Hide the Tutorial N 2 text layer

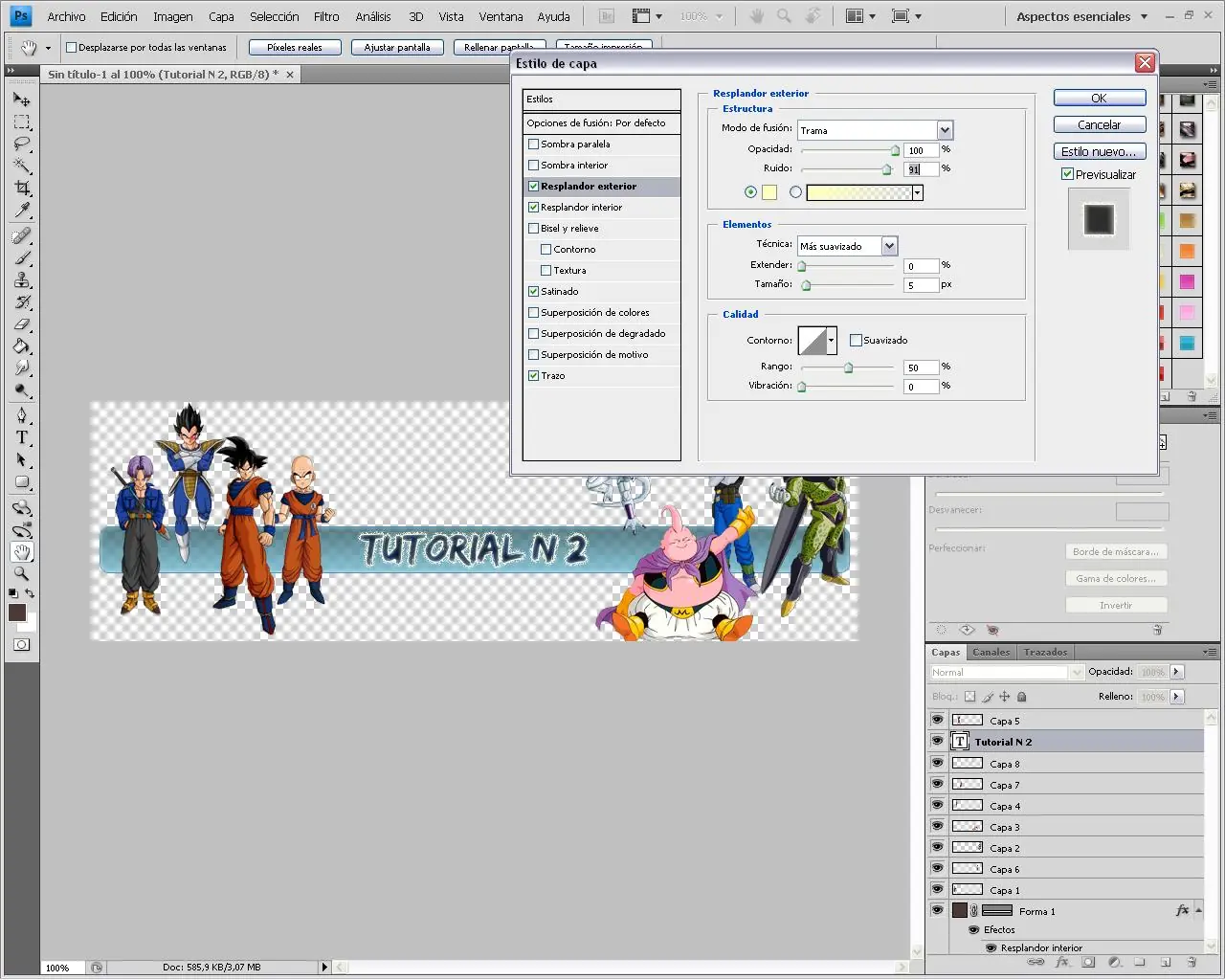click(937, 742)
